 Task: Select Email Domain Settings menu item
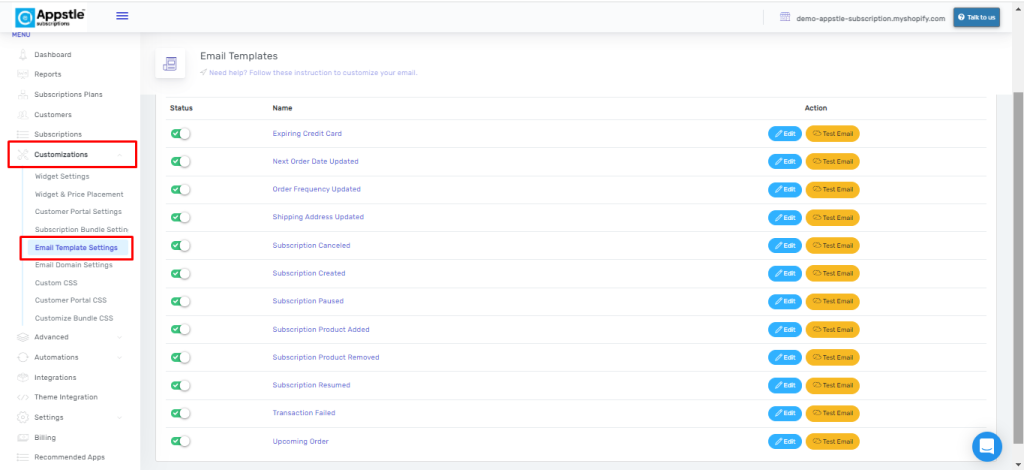tap(73, 265)
